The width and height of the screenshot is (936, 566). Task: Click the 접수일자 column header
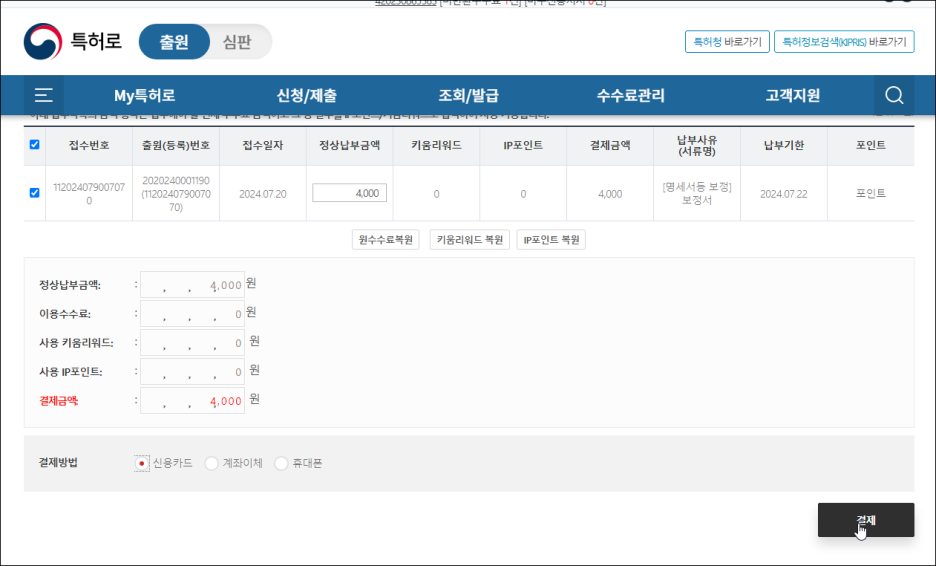click(263, 145)
